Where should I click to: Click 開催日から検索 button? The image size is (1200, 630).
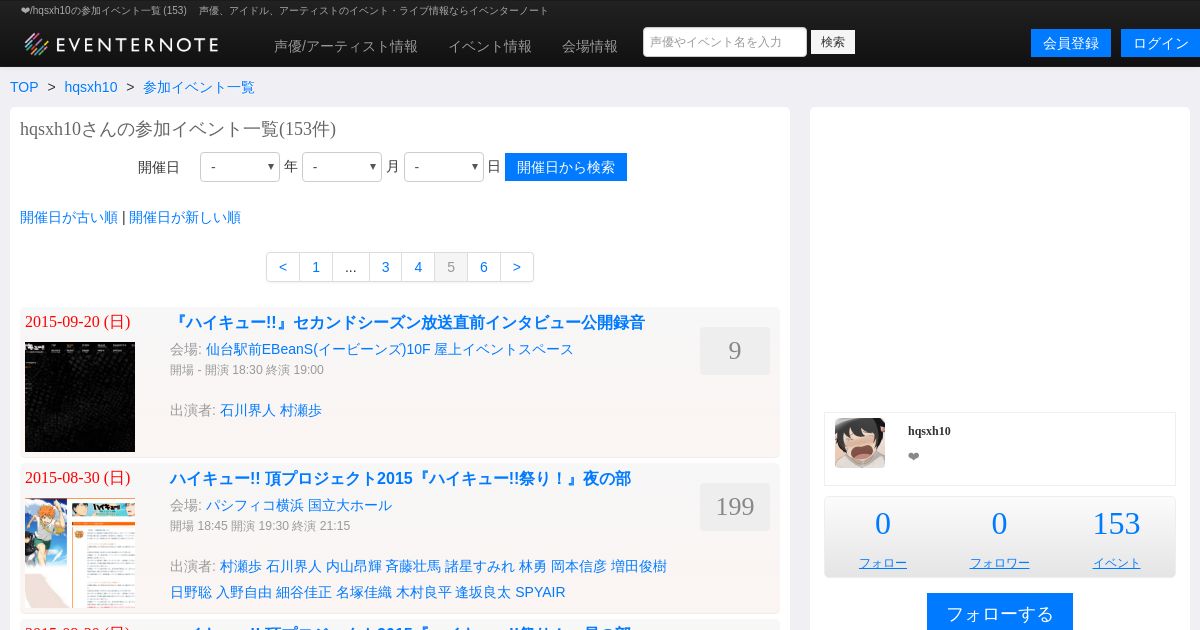[566, 167]
